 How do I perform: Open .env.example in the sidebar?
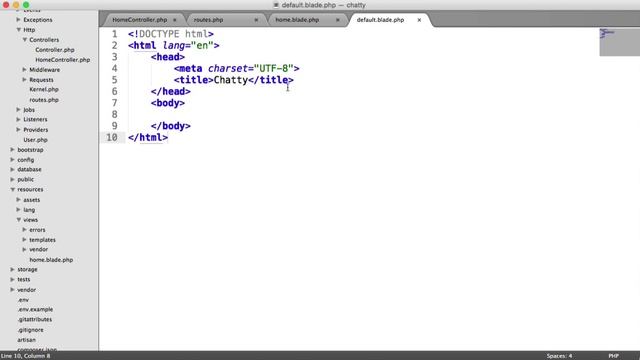pos(35,309)
